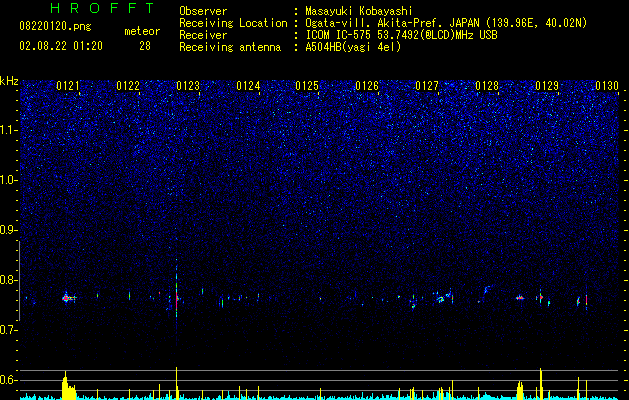The image size is (629, 400).
Task: Click the 0130 time marker
Action: coord(607,86)
